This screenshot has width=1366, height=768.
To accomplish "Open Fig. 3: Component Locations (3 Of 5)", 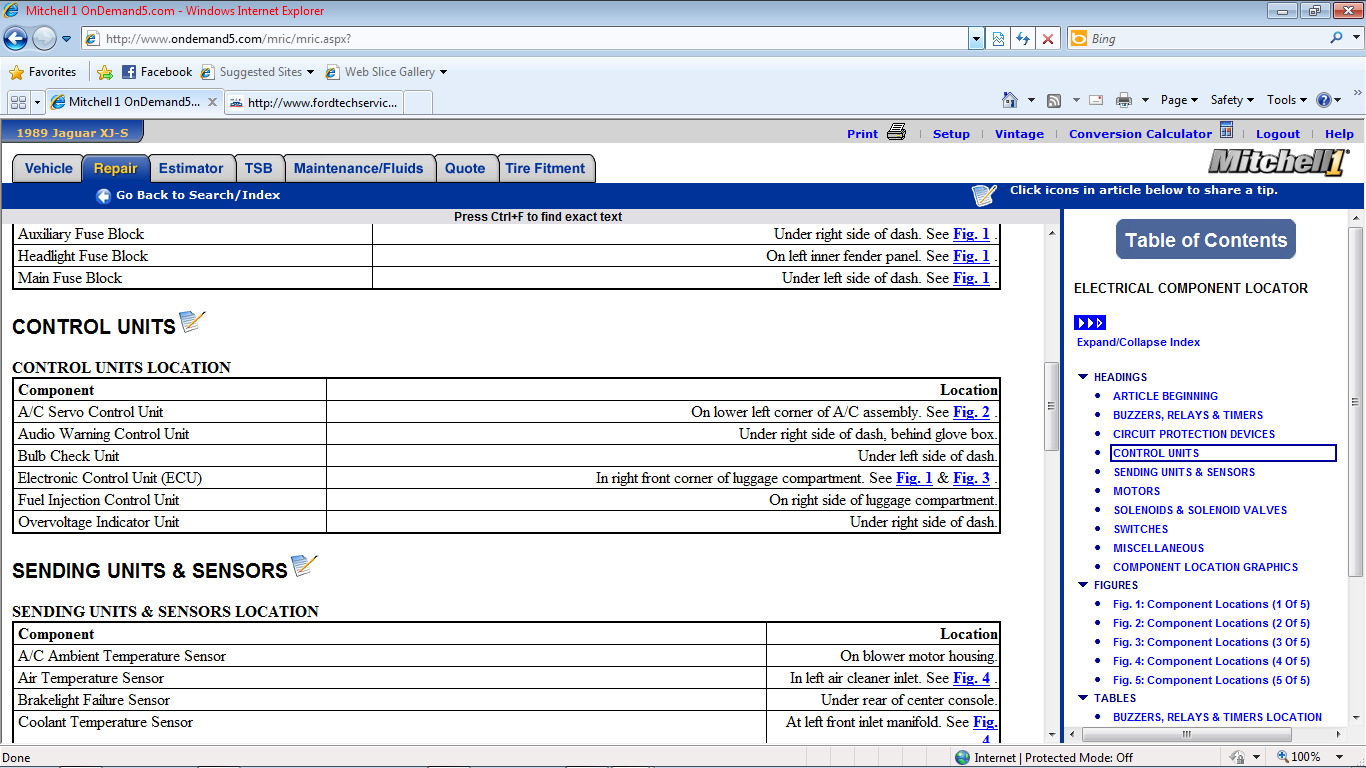I will click(1211, 642).
